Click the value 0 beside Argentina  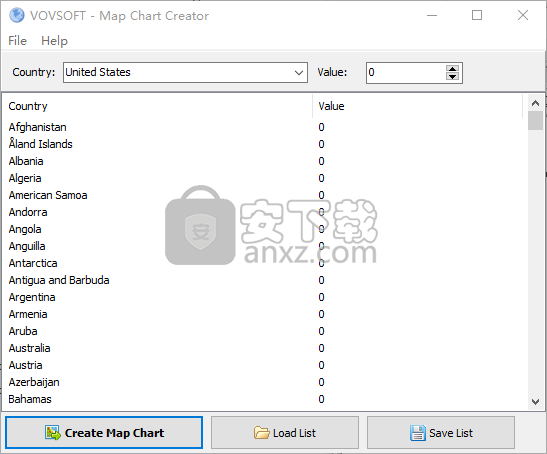click(x=321, y=297)
